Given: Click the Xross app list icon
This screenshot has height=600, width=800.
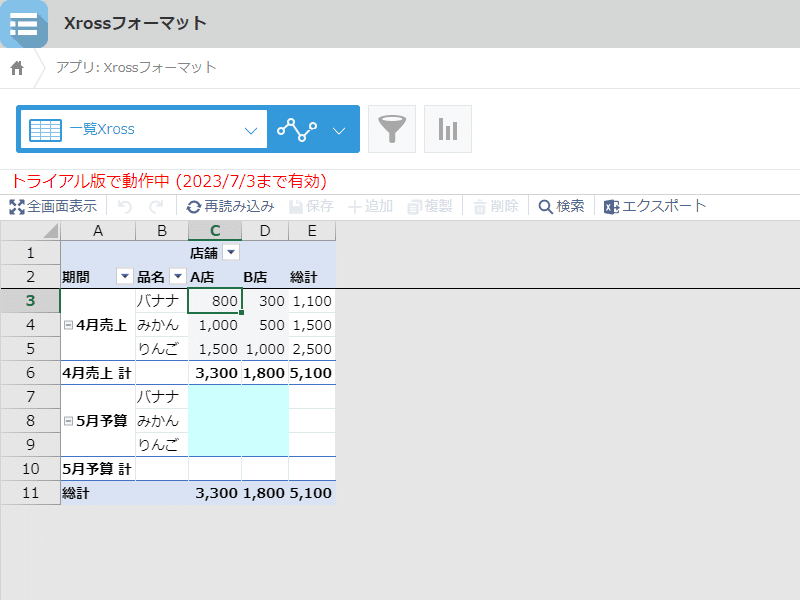Looking at the screenshot, I should tap(23, 24).
